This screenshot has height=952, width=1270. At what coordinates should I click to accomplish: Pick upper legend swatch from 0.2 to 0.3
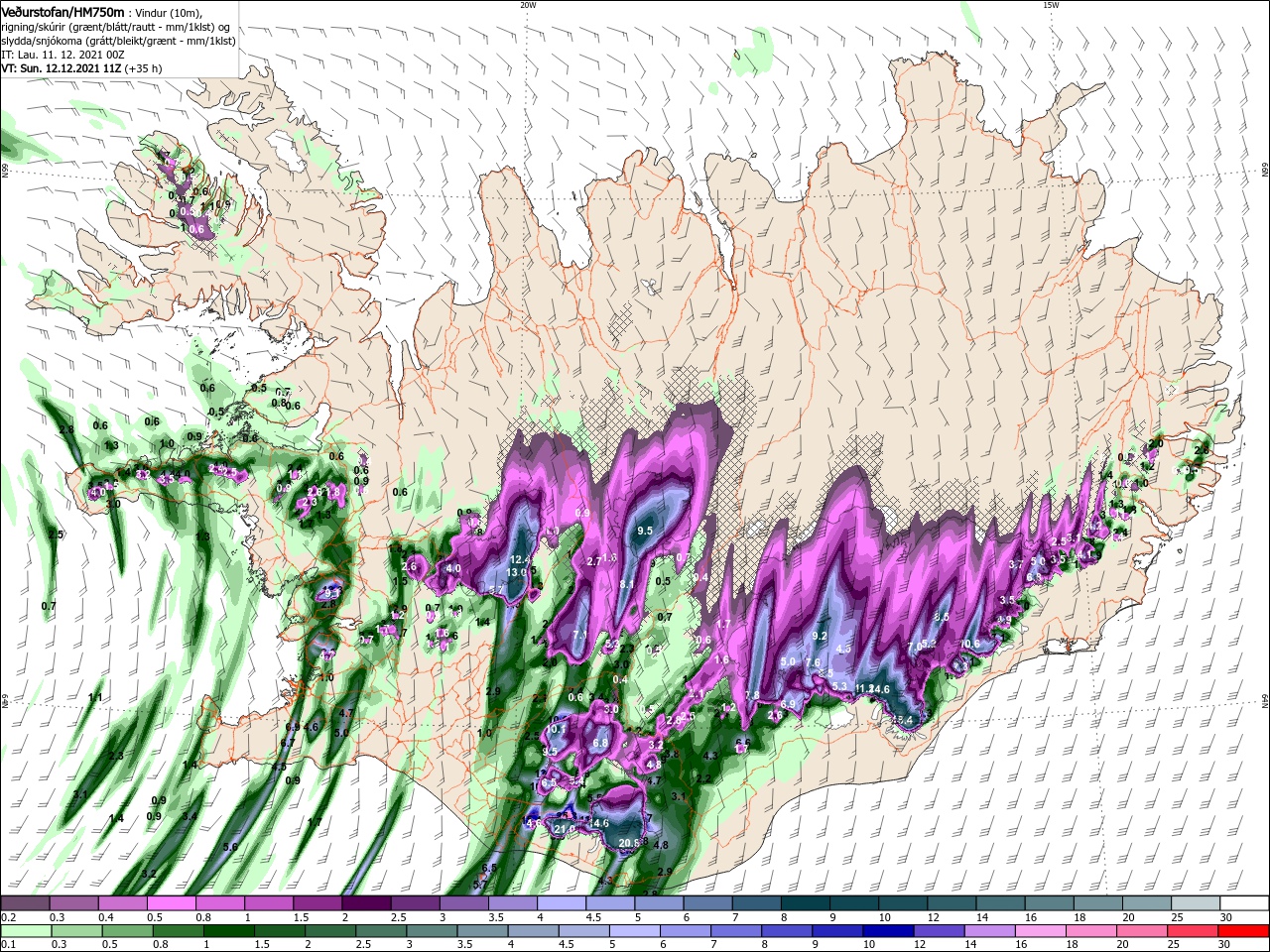pyautogui.click(x=25, y=903)
